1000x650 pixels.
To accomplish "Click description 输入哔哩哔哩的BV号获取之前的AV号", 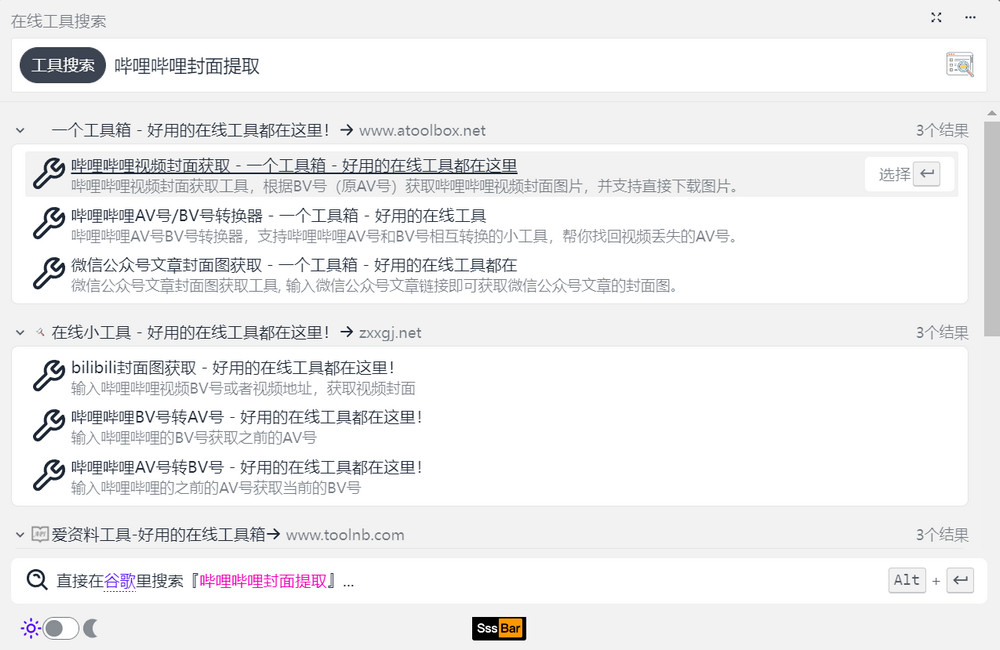I will 193,438.
